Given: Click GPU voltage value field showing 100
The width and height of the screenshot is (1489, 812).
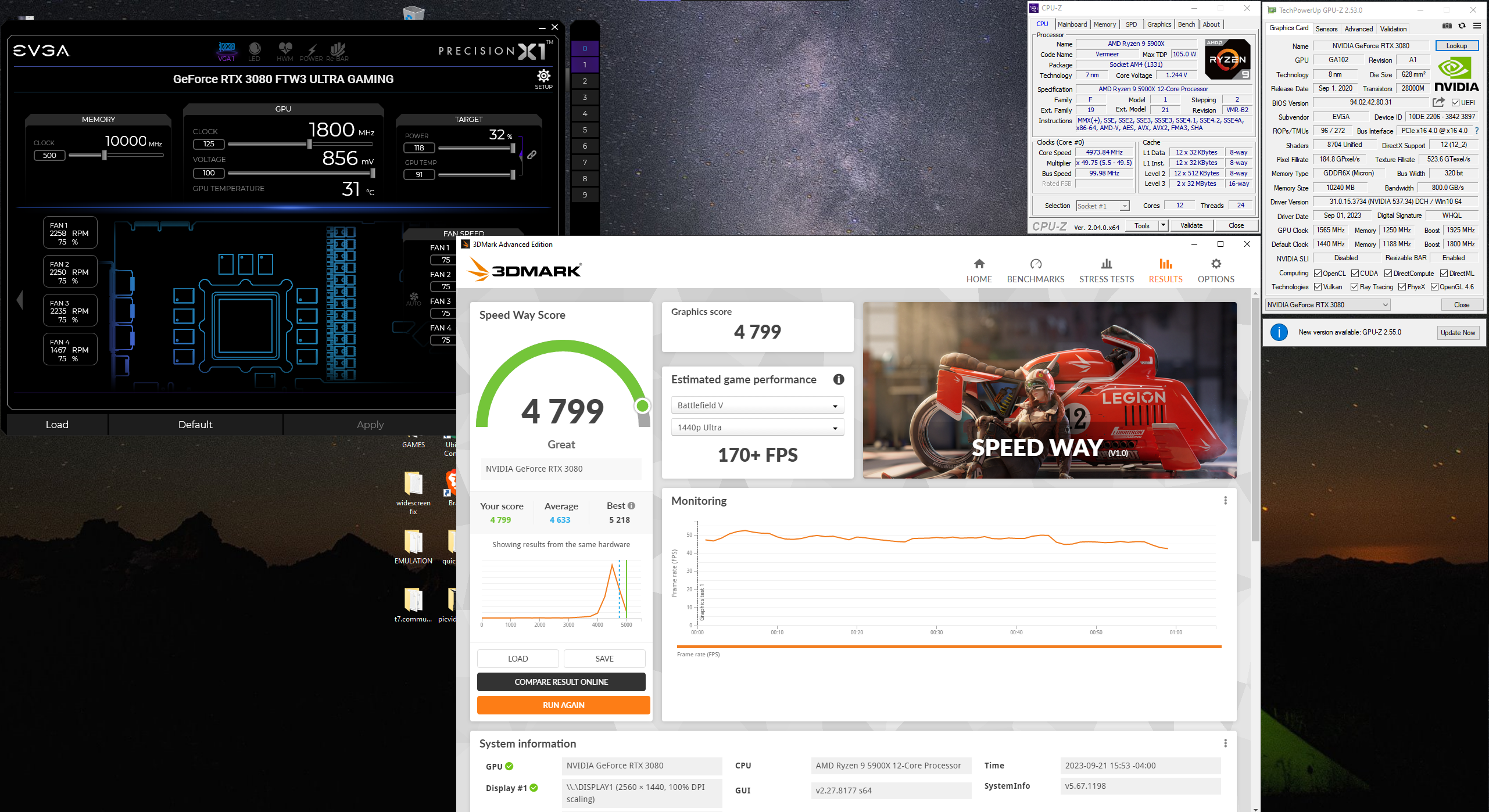Looking at the screenshot, I should [209, 173].
